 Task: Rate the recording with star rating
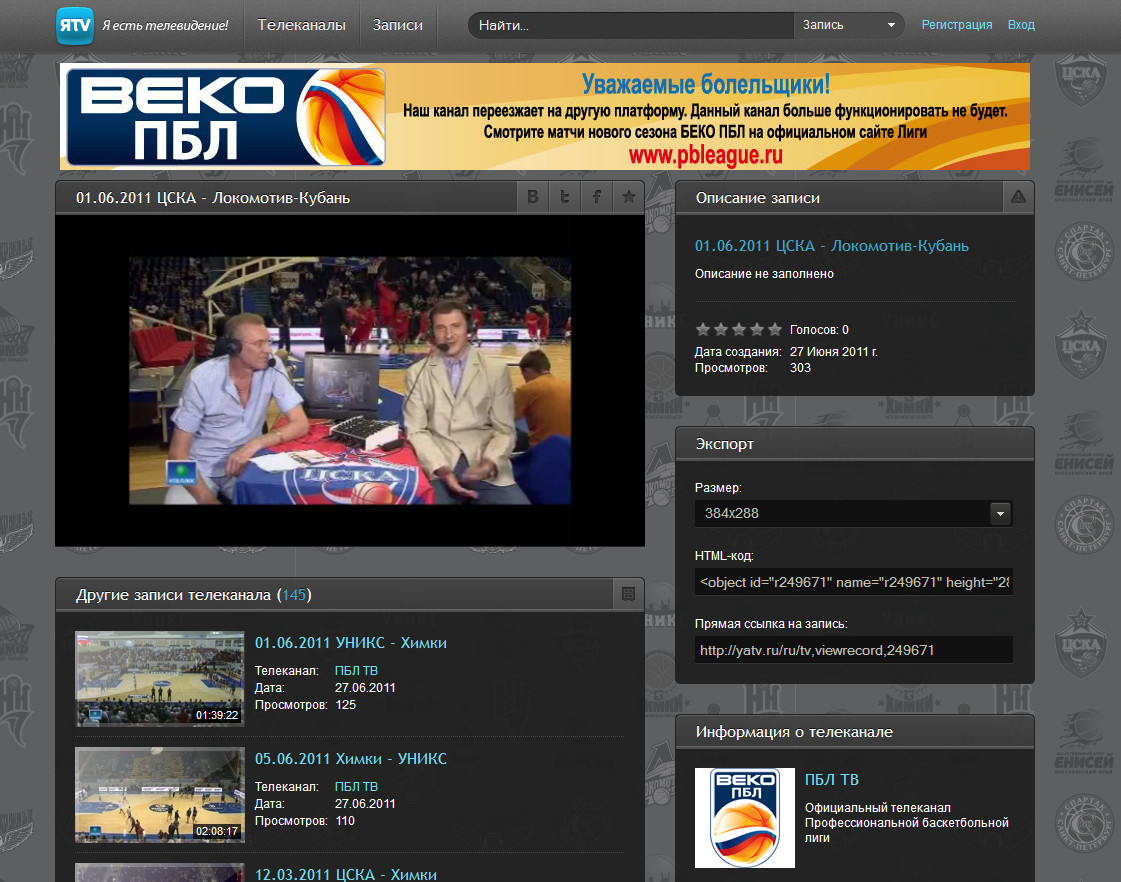[x=739, y=329]
